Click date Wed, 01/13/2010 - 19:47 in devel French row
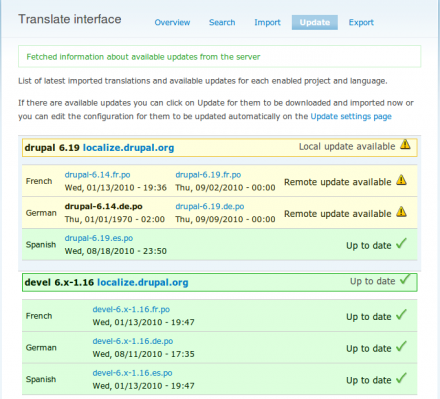The width and height of the screenshot is (440, 399). (x=144, y=322)
